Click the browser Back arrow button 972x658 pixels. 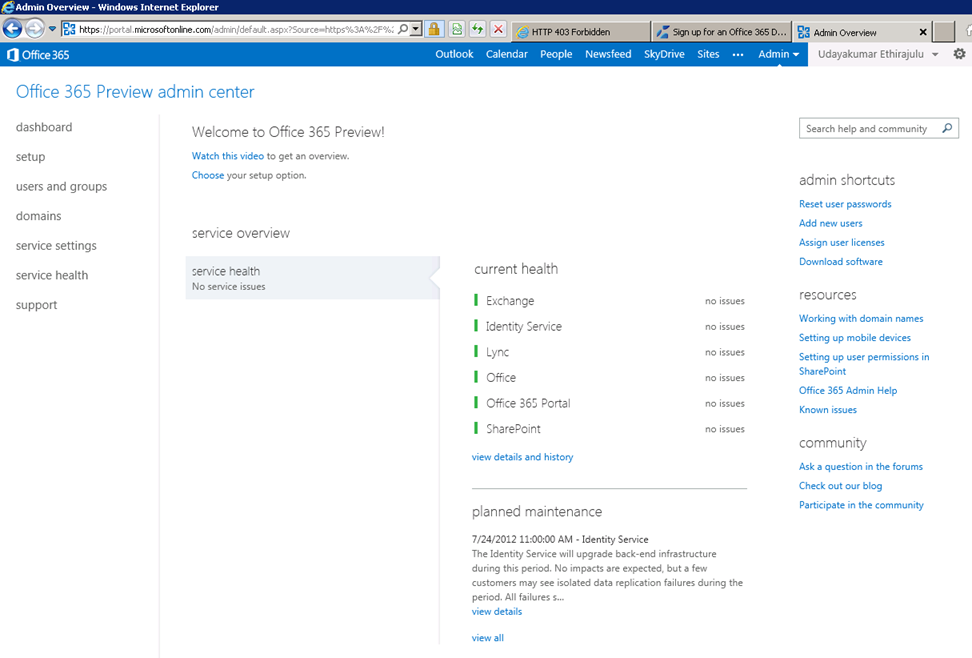(12, 29)
